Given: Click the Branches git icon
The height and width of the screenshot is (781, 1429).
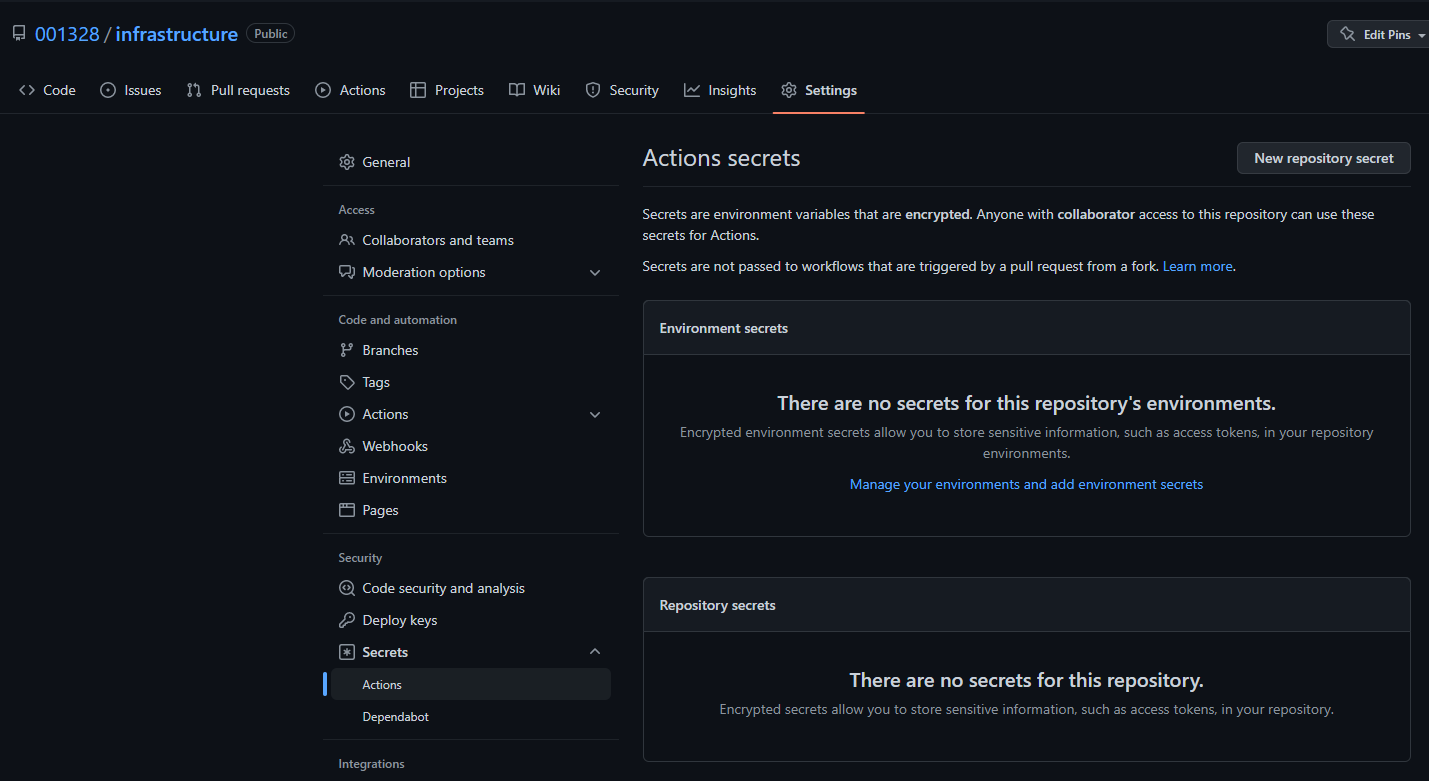Looking at the screenshot, I should point(347,350).
